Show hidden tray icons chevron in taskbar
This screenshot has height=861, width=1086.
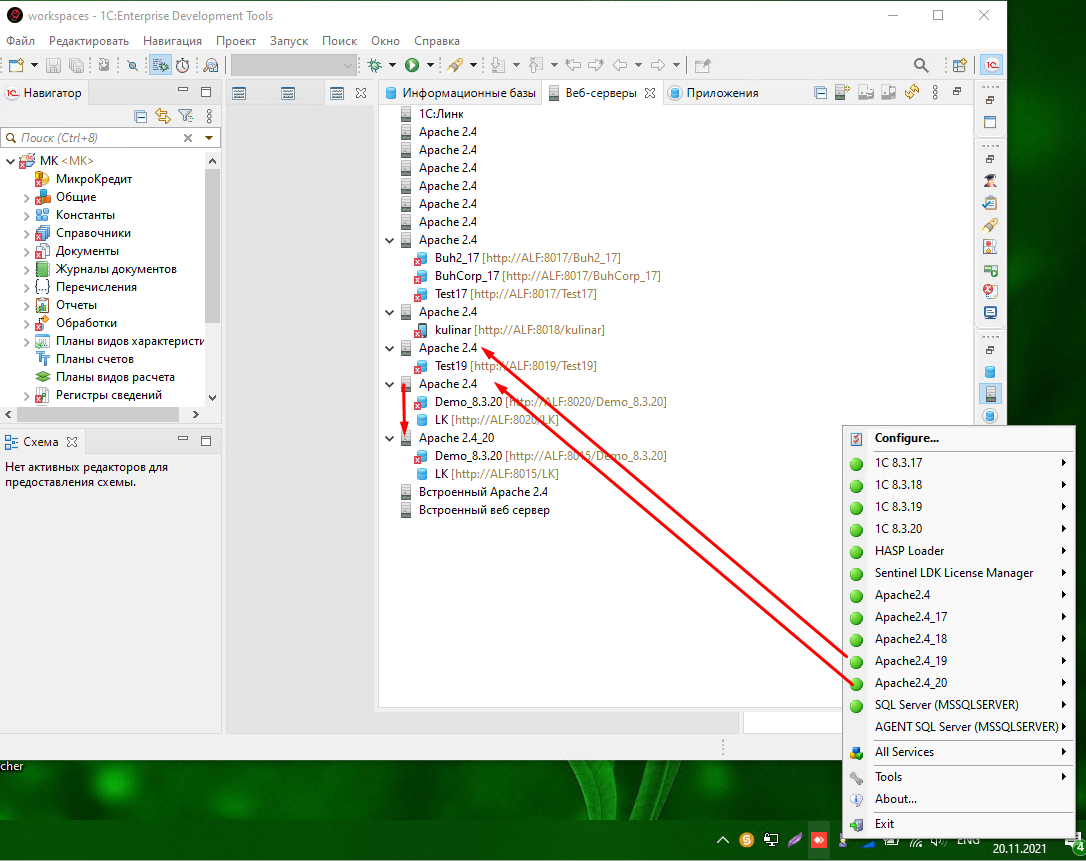coord(722,840)
